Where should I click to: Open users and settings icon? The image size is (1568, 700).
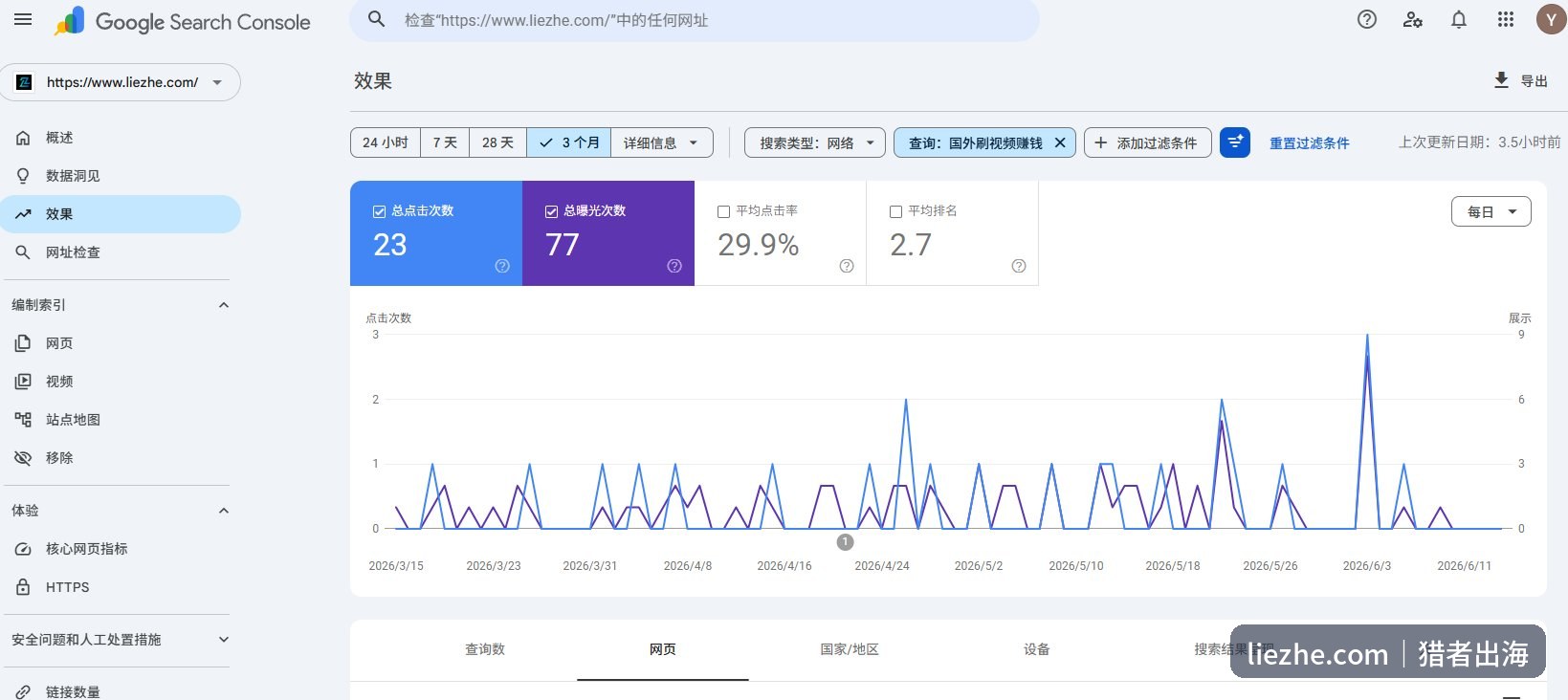1413,19
